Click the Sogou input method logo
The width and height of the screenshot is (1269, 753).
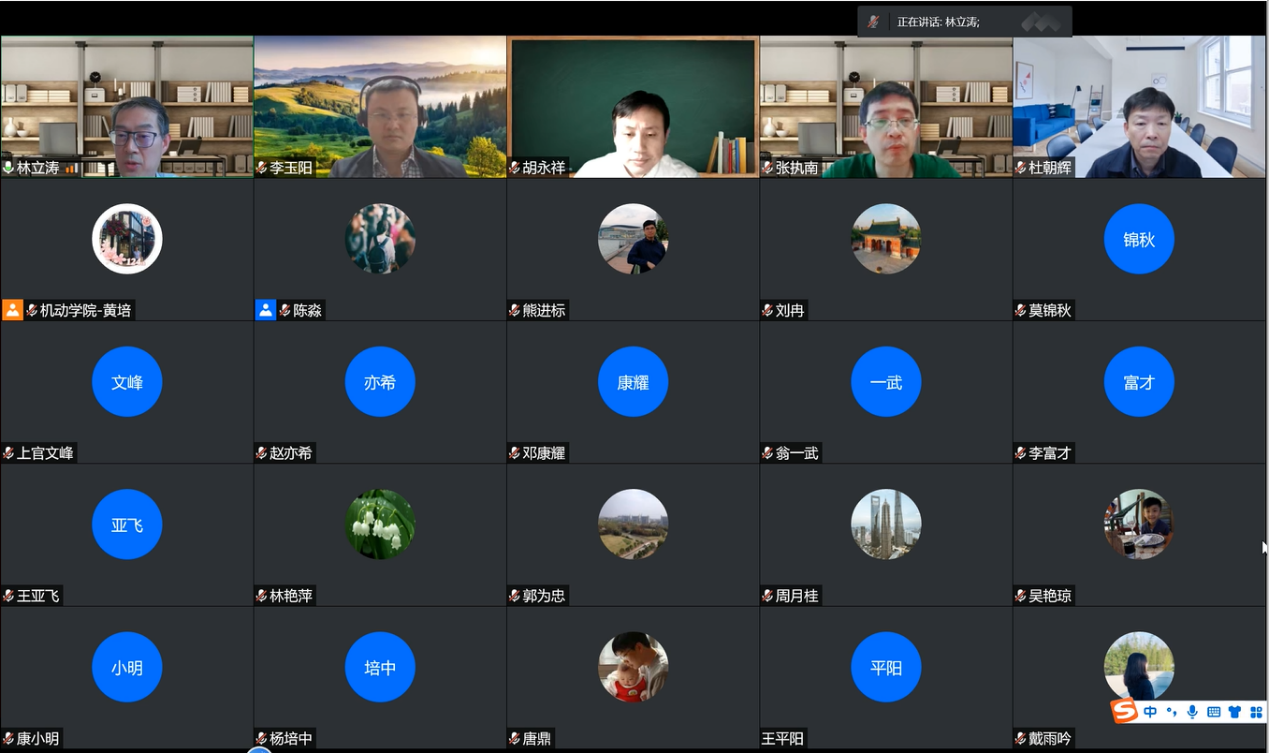click(x=1125, y=711)
